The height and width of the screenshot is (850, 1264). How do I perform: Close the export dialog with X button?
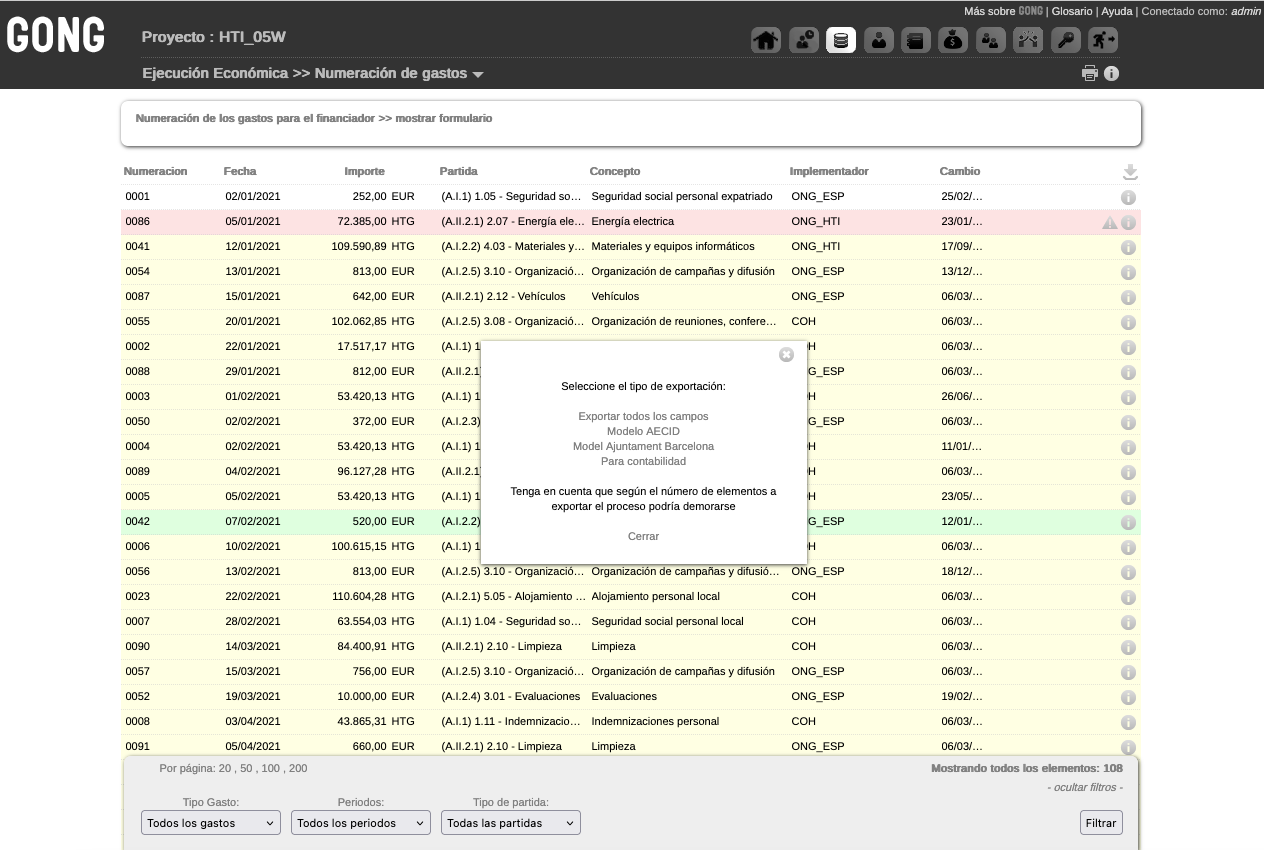786,355
